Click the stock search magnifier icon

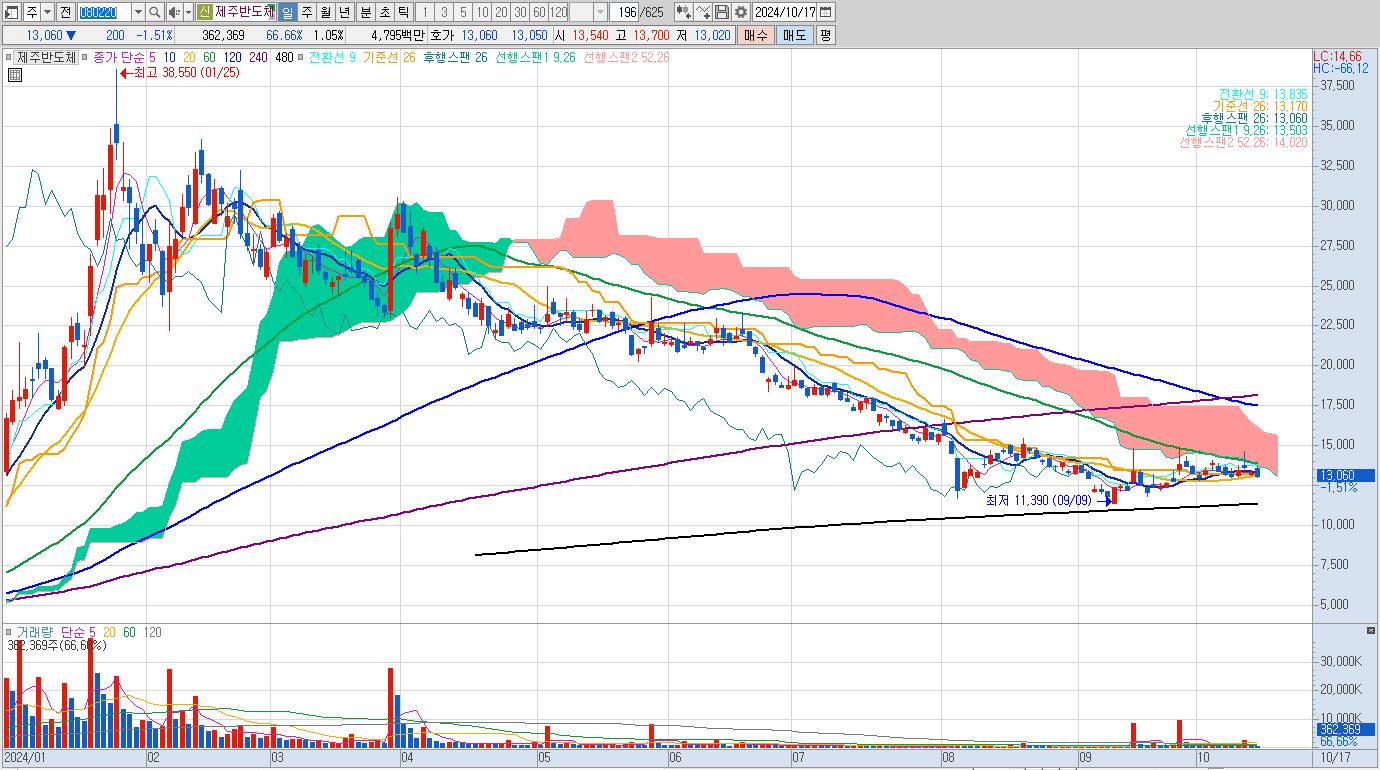tap(155, 12)
